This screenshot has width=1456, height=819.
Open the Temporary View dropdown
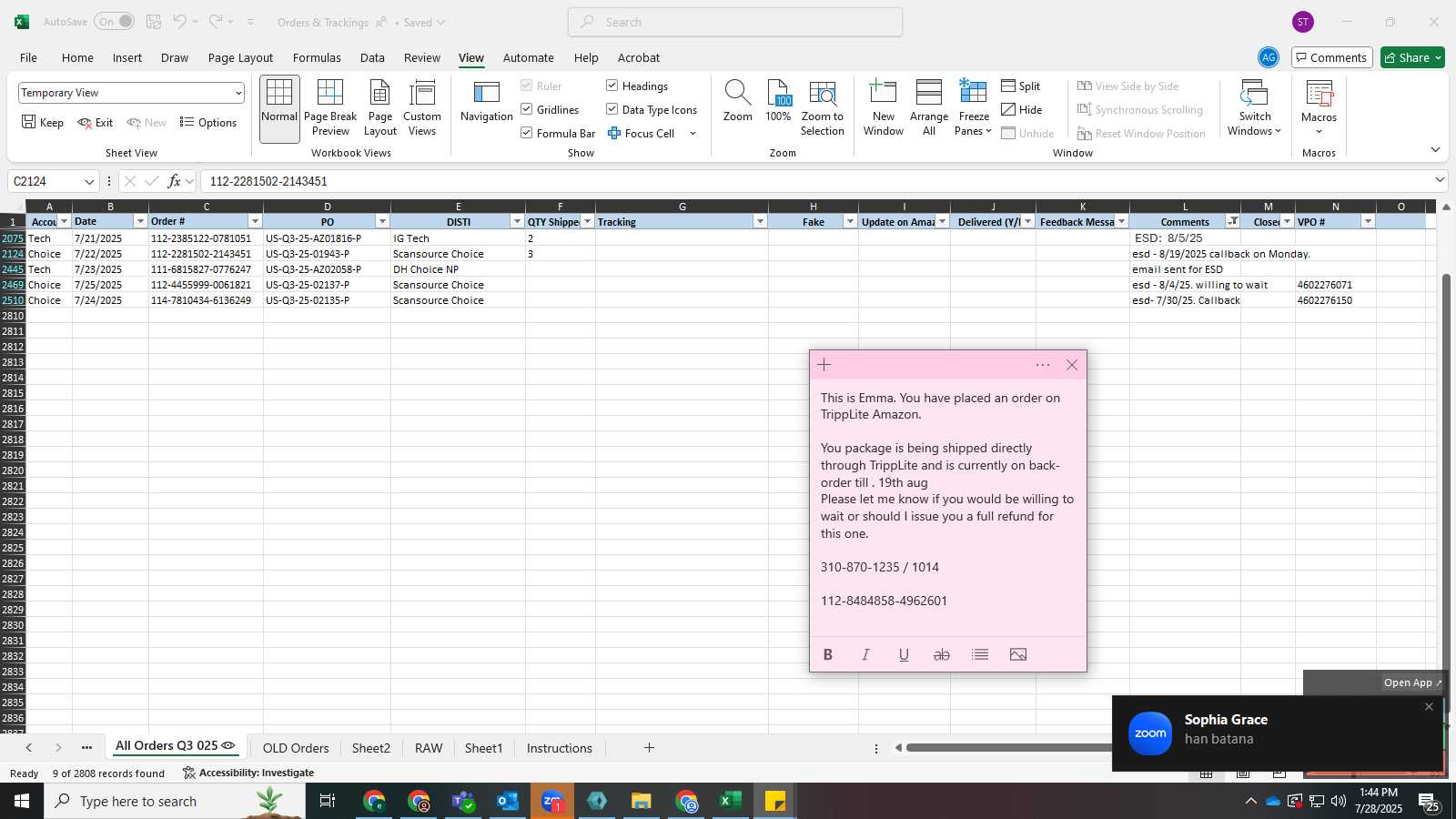[x=238, y=93]
